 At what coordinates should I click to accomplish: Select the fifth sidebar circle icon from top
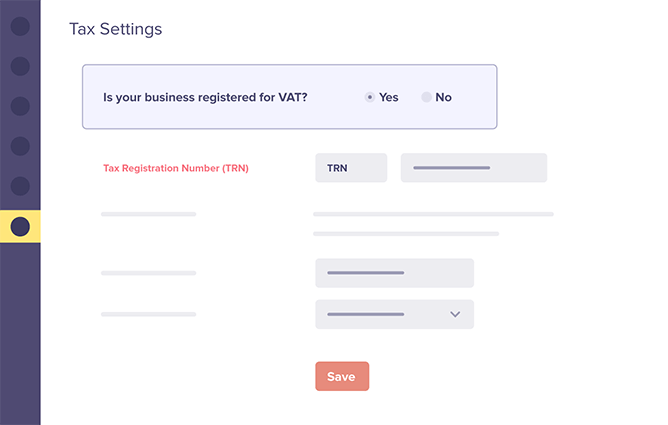tap(20, 186)
